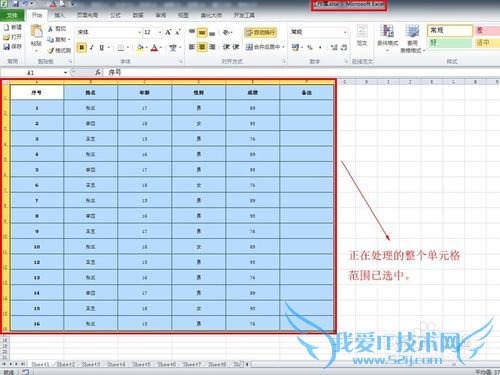This screenshot has height=375, width=500.
Task: Open the number format (常规) dropdown
Action: coord(345,32)
